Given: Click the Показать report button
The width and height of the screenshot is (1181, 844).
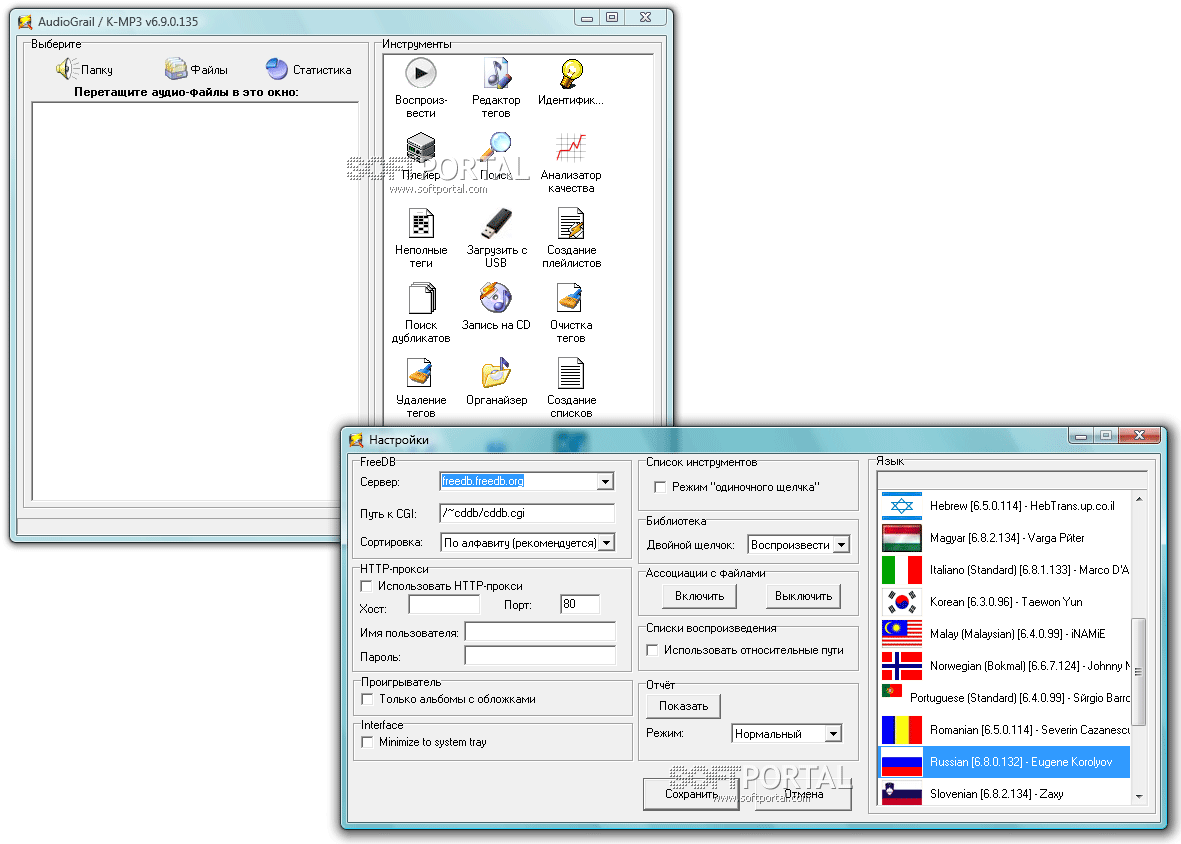Looking at the screenshot, I should (684, 705).
